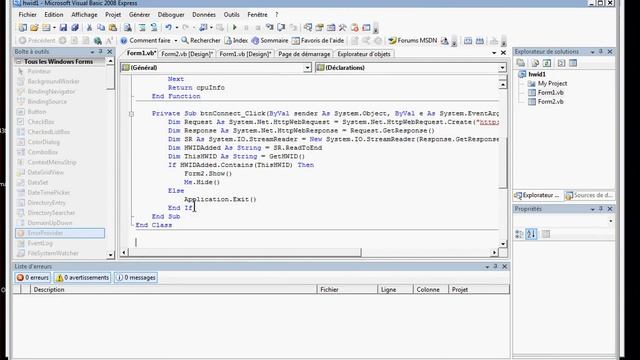Toggle alphabetical sort in Propriétés panel
640x360 pixels.
pos(531,234)
